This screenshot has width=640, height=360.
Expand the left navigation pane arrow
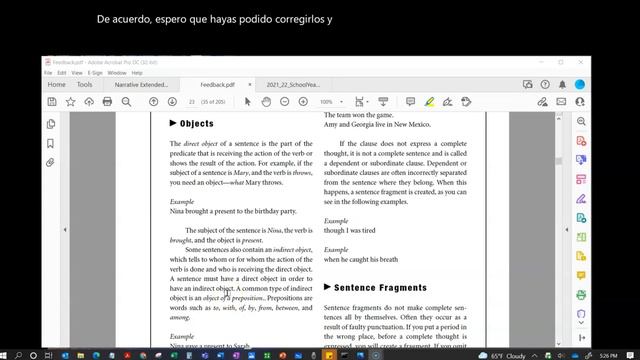point(65,230)
